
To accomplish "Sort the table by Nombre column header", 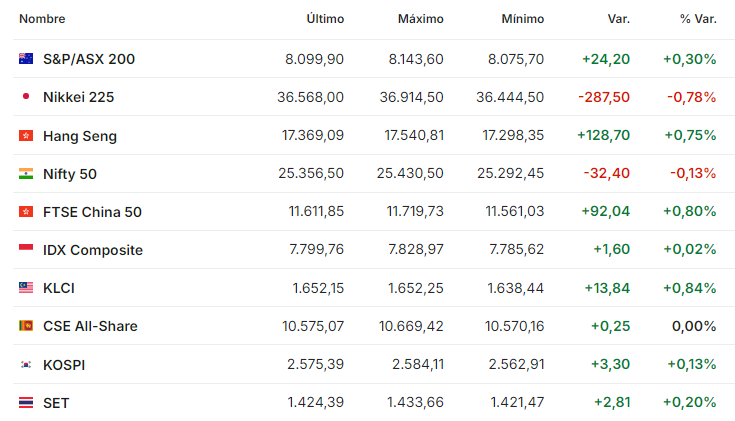I will 42,19.
